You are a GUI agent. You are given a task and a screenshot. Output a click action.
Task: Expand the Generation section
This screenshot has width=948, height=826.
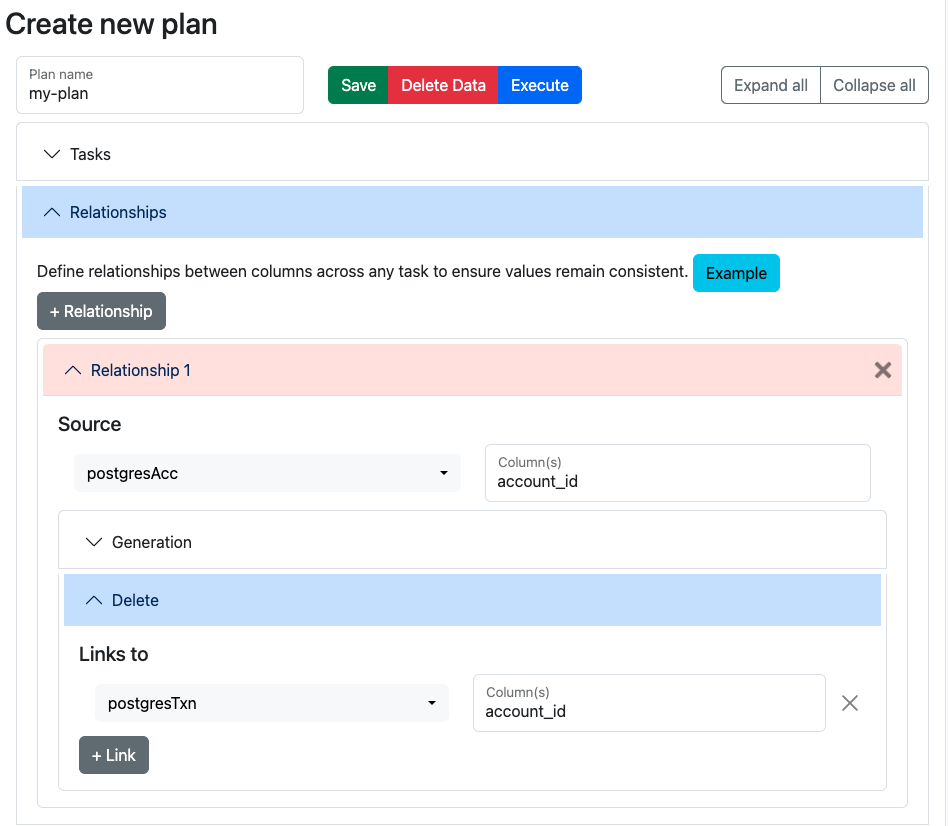[x=95, y=542]
